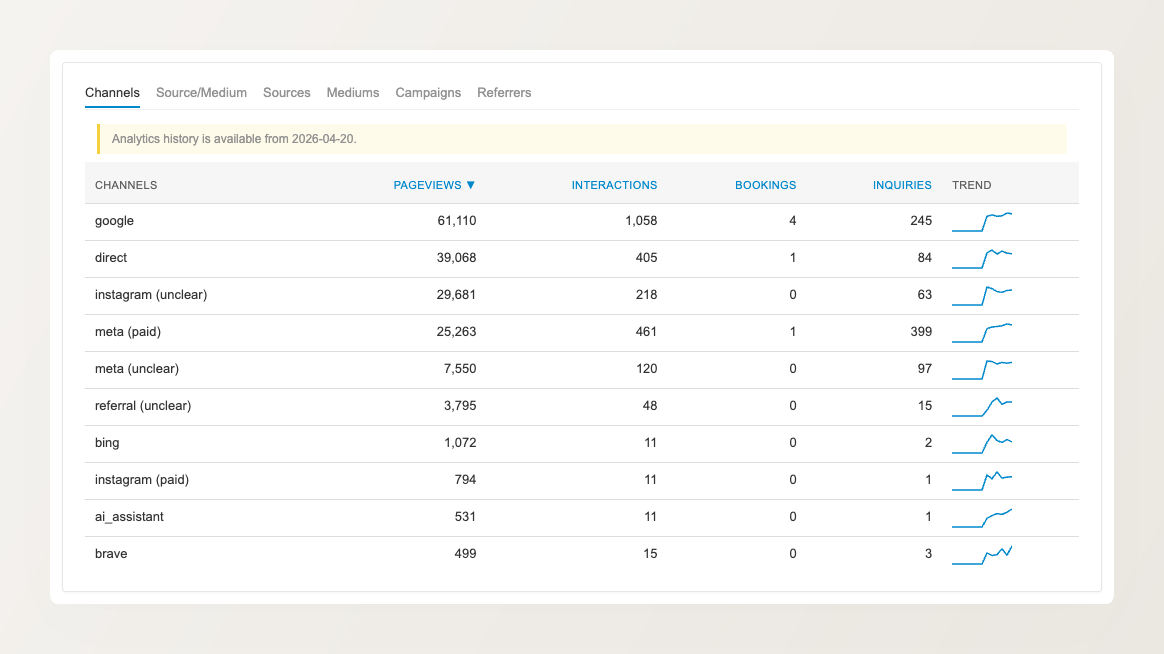Select the bing channel name
The width and height of the screenshot is (1164, 654).
[107, 443]
